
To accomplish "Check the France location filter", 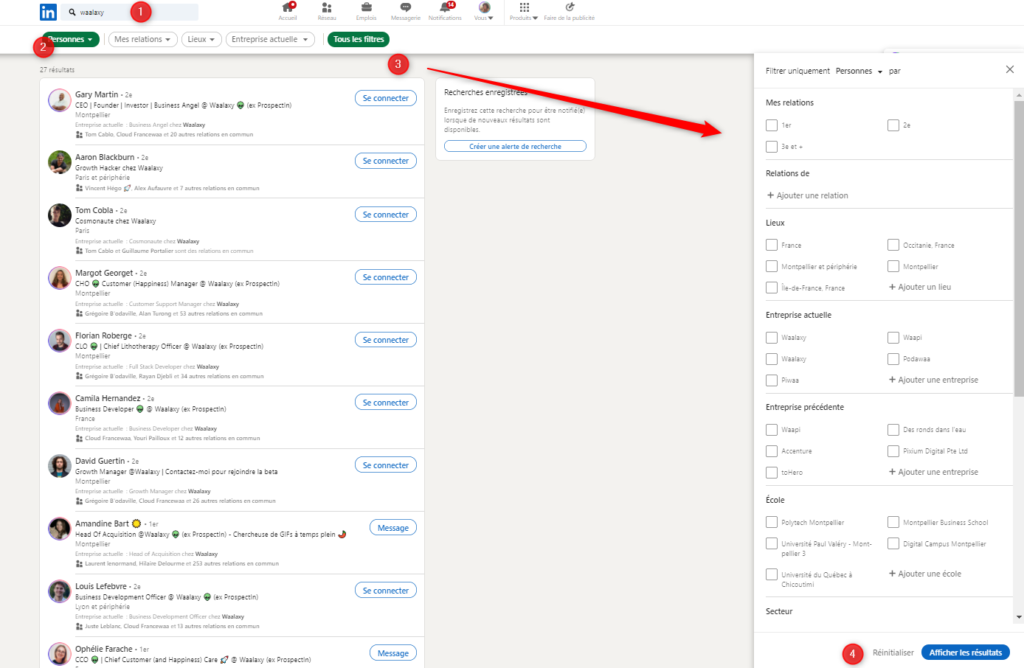I will click(x=772, y=245).
